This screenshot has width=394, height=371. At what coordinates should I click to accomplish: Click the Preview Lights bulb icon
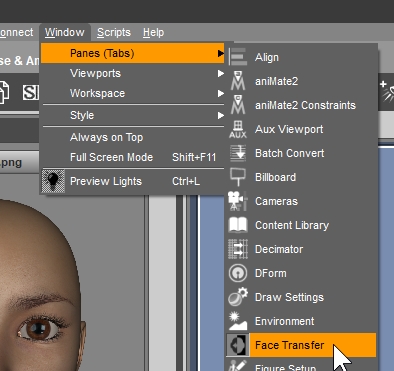coord(53,181)
